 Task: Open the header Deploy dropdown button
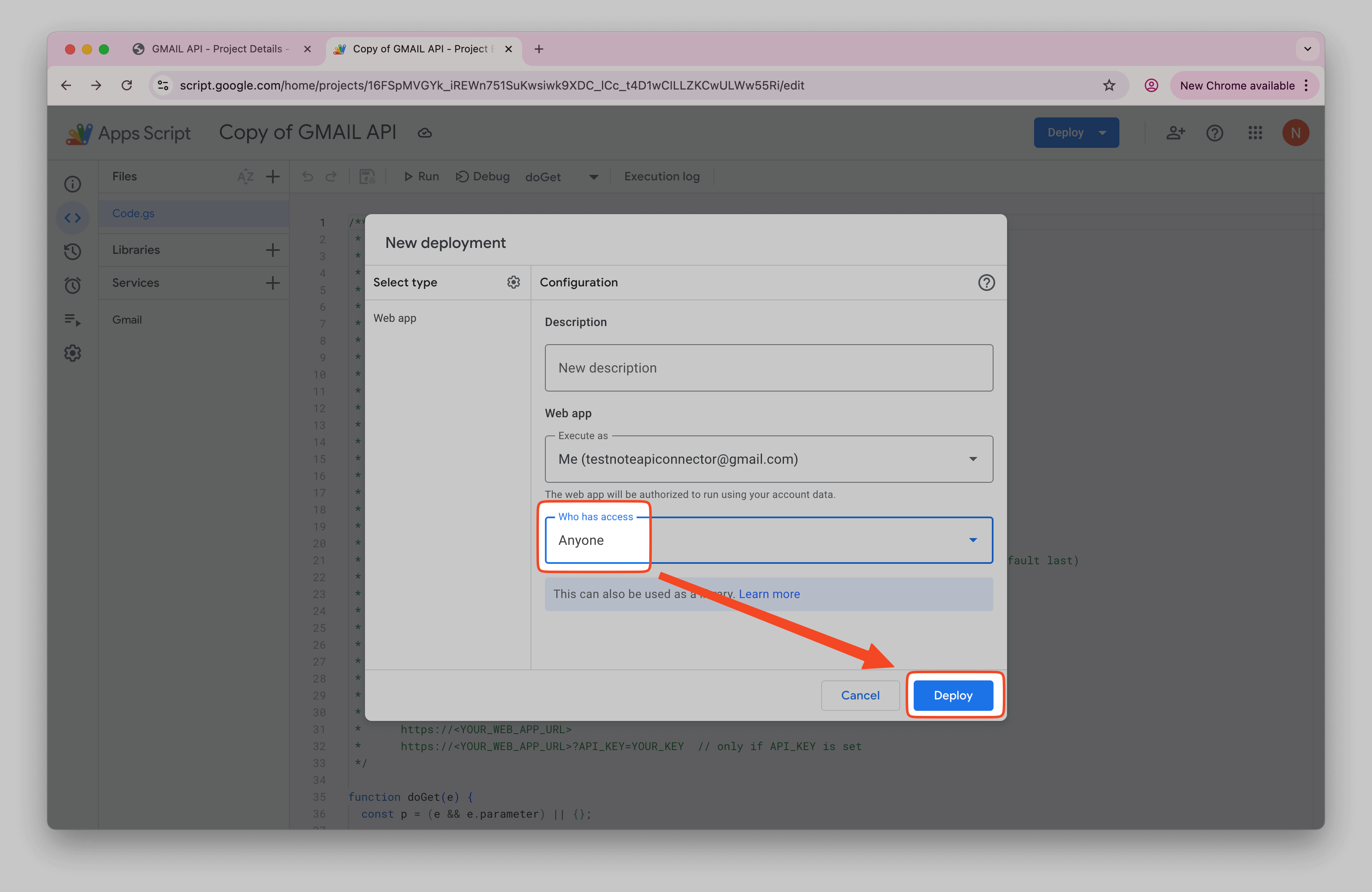(1076, 133)
